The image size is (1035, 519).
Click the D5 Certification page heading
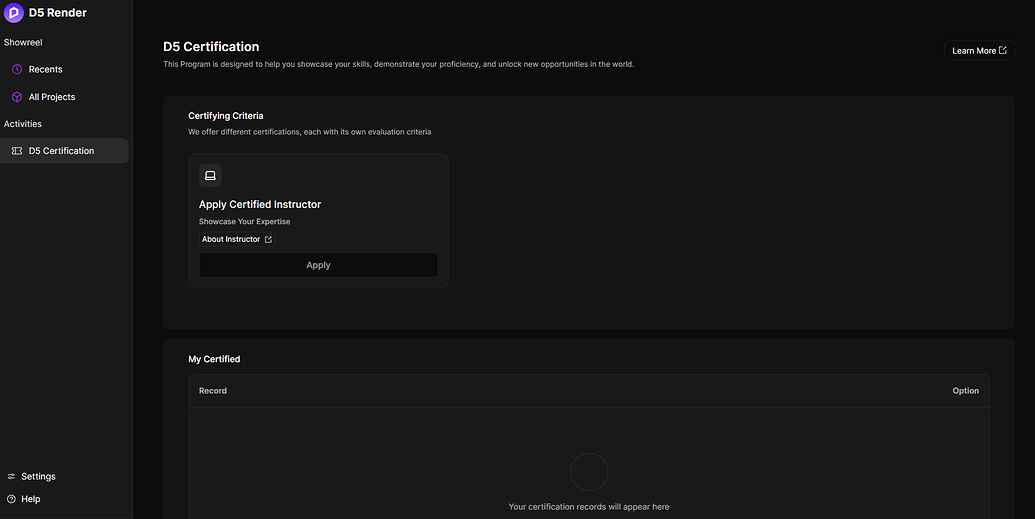point(211,47)
